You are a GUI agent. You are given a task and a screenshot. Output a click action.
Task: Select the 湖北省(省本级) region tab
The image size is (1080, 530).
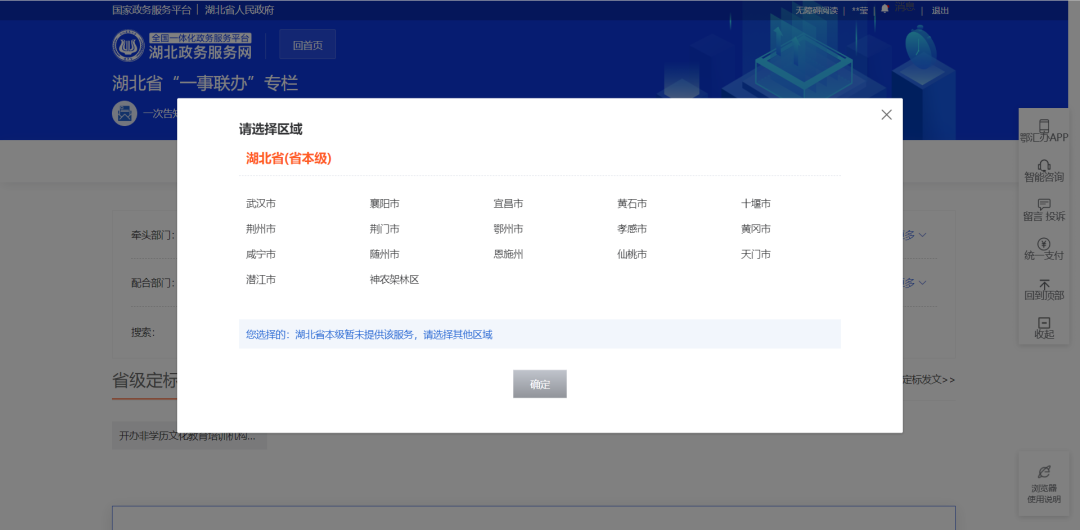(289, 159)
